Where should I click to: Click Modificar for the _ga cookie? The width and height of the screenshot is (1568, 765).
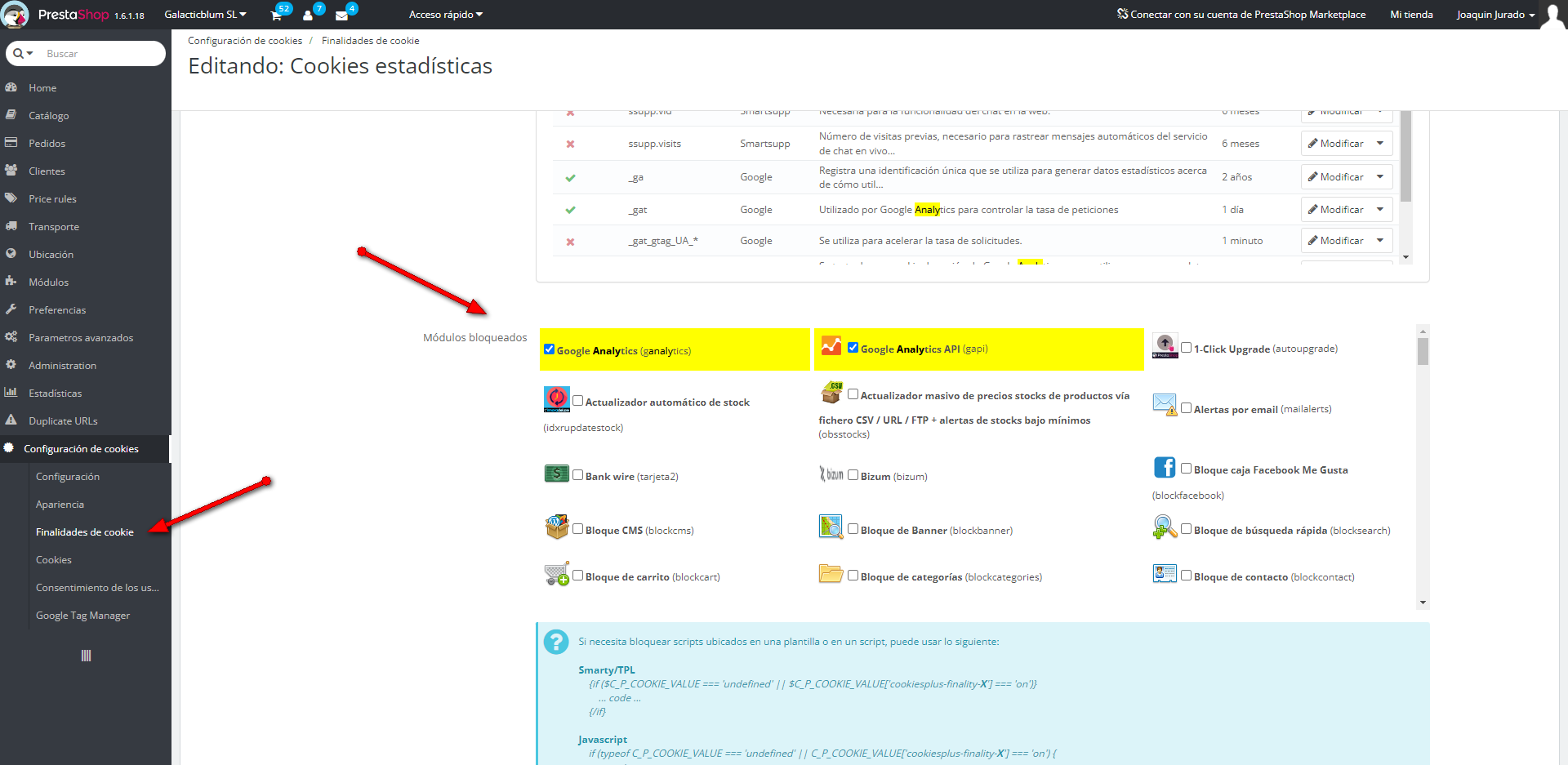point(1335,176)
